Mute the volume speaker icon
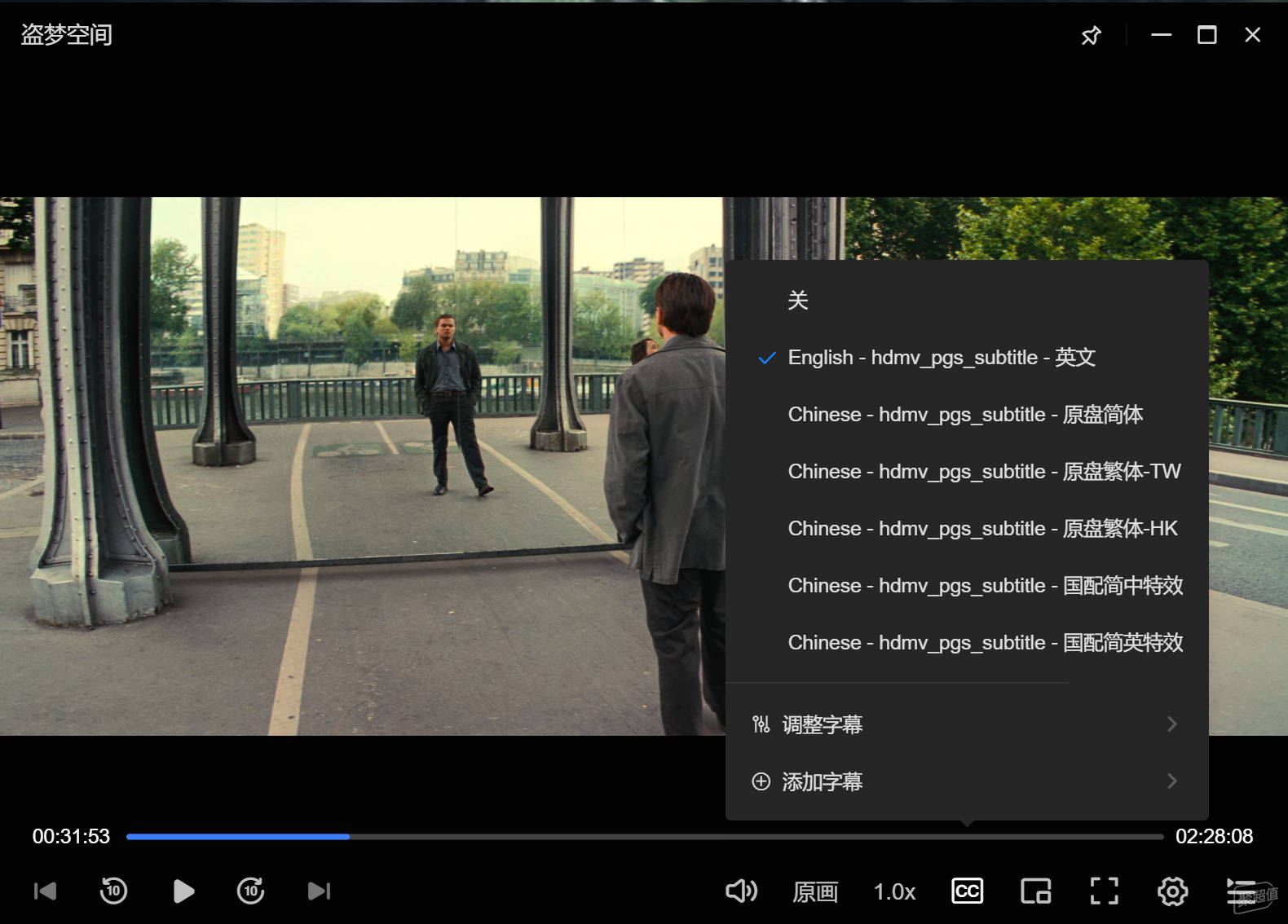 pyautogui.click(x=741, y=891)
